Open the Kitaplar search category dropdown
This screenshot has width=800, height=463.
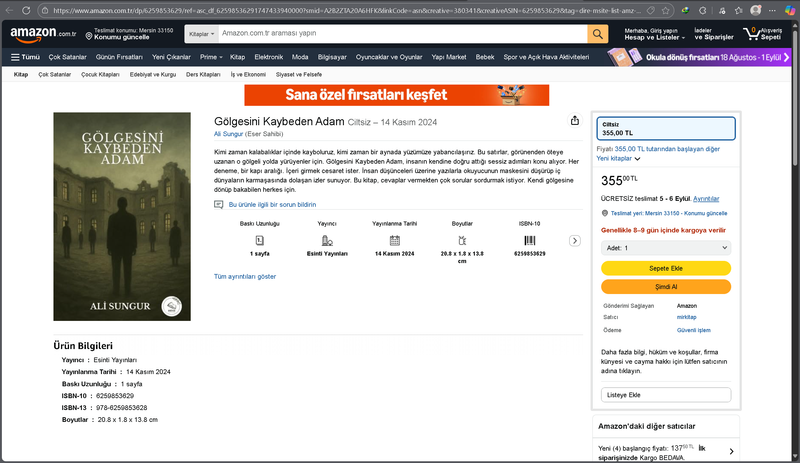coord(202,34)
